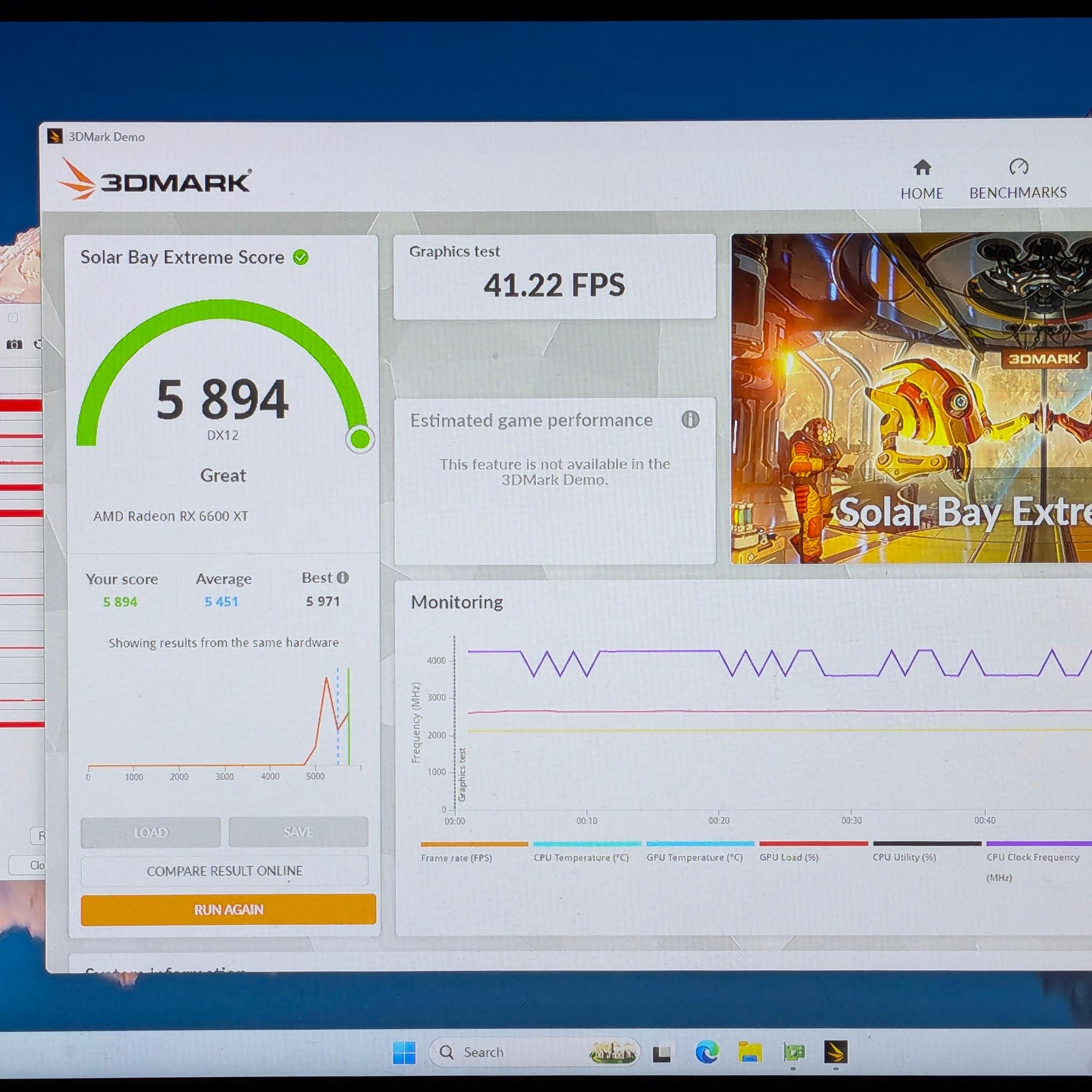Toggle the GPU Load legend series
The width and height of the screenshot is (1092, 1092).
coord(813,851)
